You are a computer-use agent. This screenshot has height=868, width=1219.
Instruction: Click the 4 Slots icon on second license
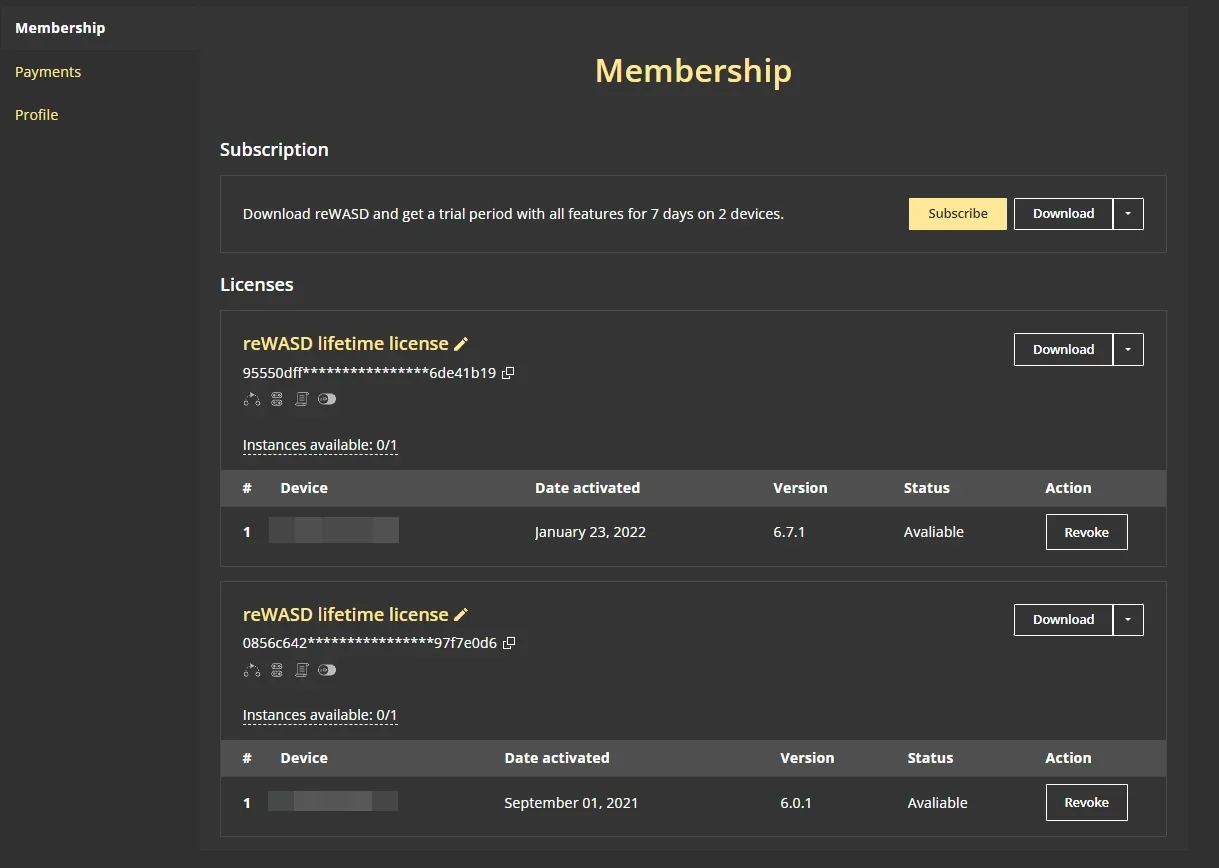(277, 670)
